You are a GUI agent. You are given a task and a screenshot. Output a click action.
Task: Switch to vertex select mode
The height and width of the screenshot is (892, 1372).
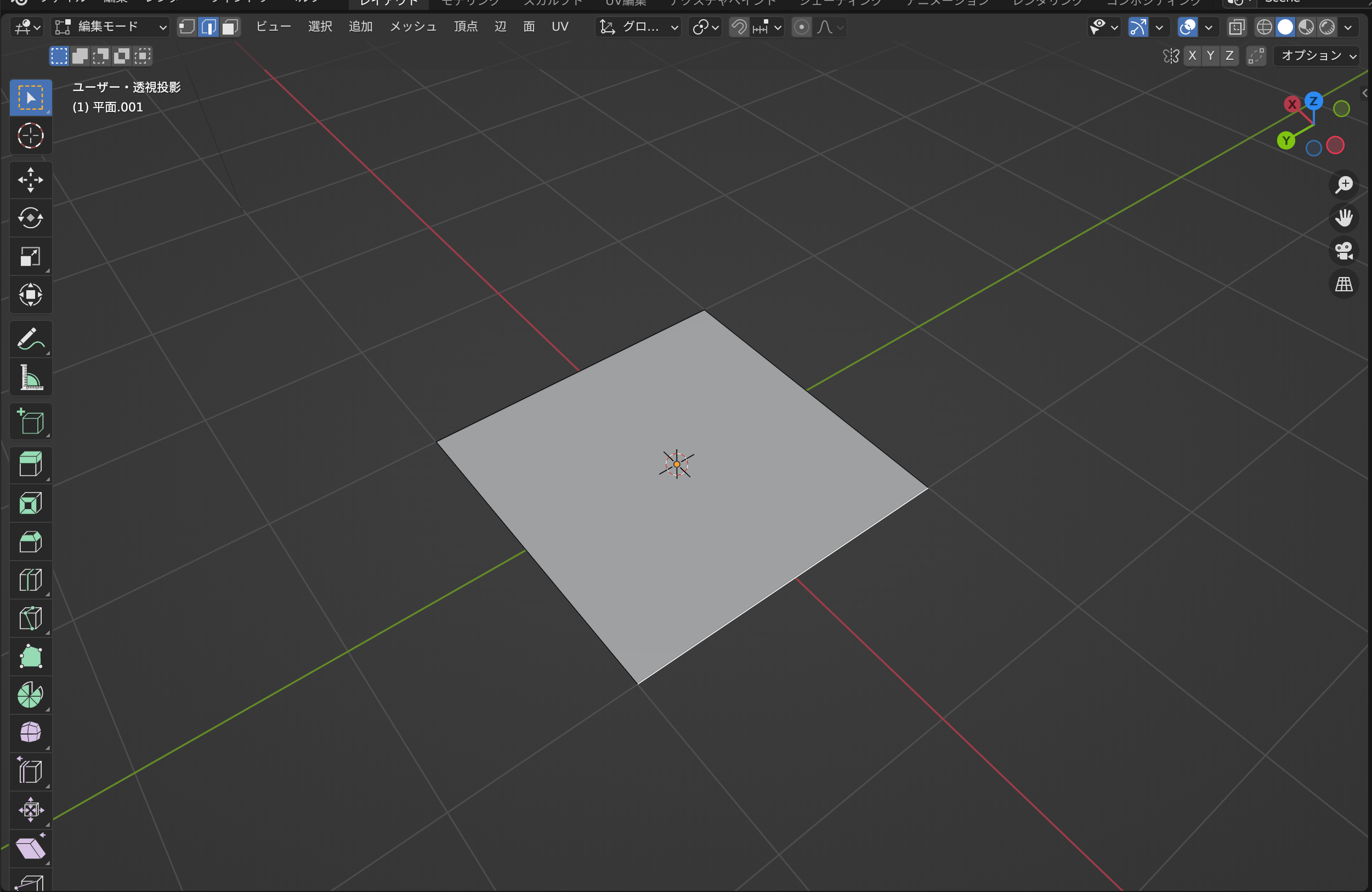pos(188,26)
